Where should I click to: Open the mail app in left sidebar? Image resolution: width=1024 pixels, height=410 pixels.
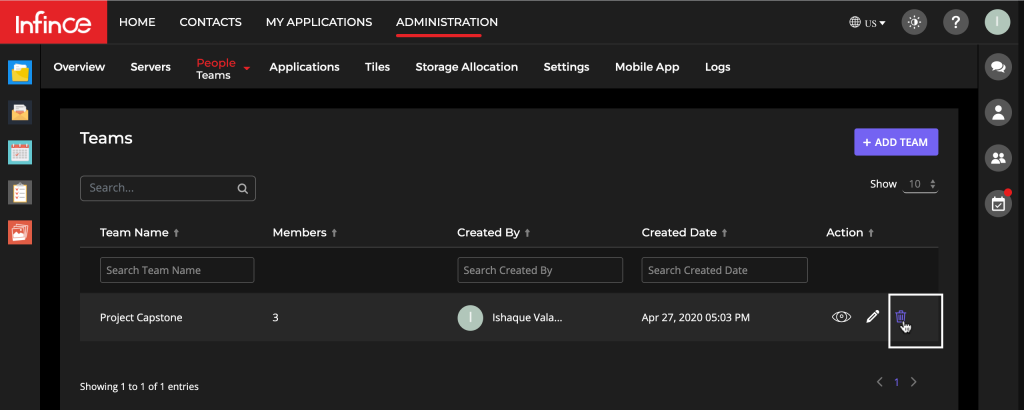point(20,112)
